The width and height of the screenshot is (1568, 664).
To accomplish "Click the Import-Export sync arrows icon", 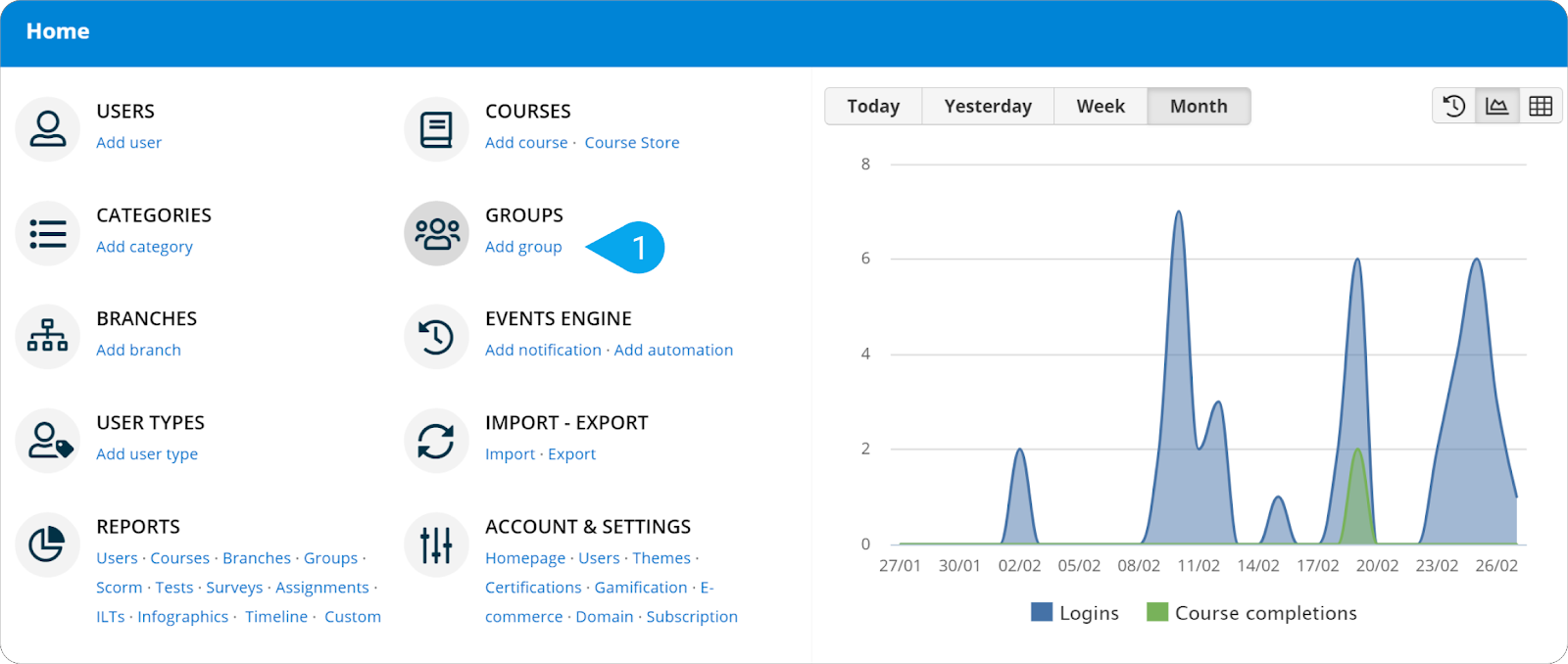I will coord(436,441).
